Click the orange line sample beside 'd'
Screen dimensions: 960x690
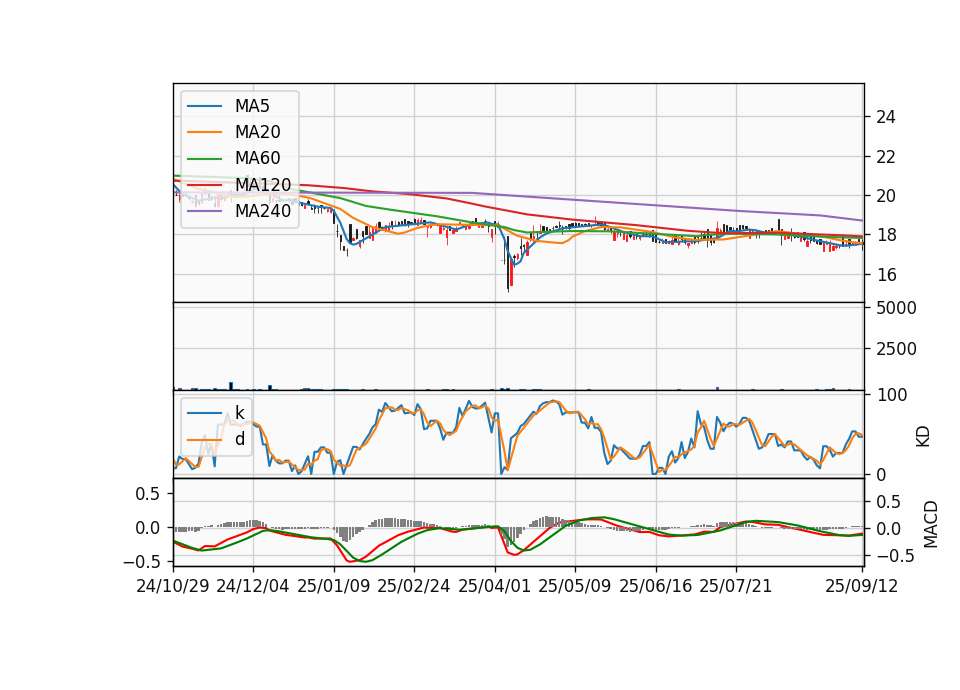point(204,440)
